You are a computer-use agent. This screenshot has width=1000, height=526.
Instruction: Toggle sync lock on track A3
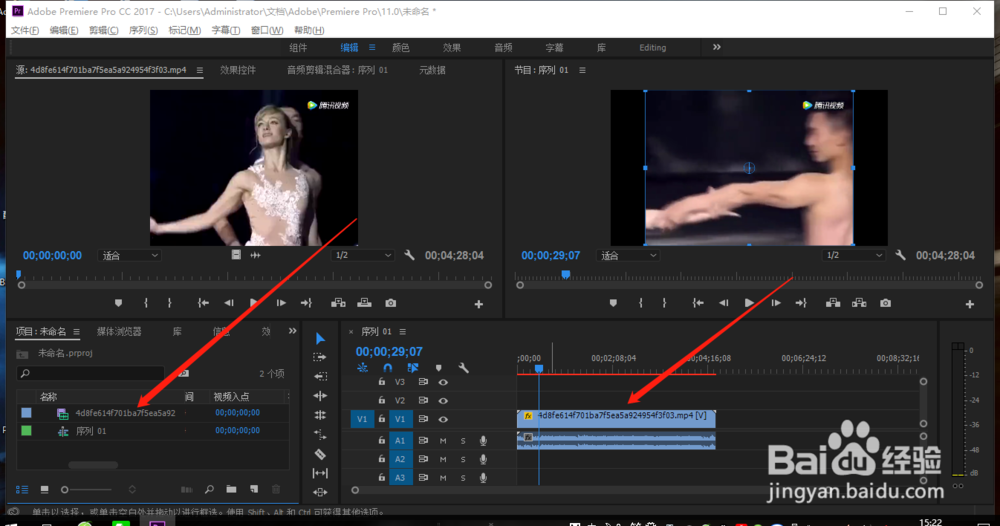[x=423, y=478]
